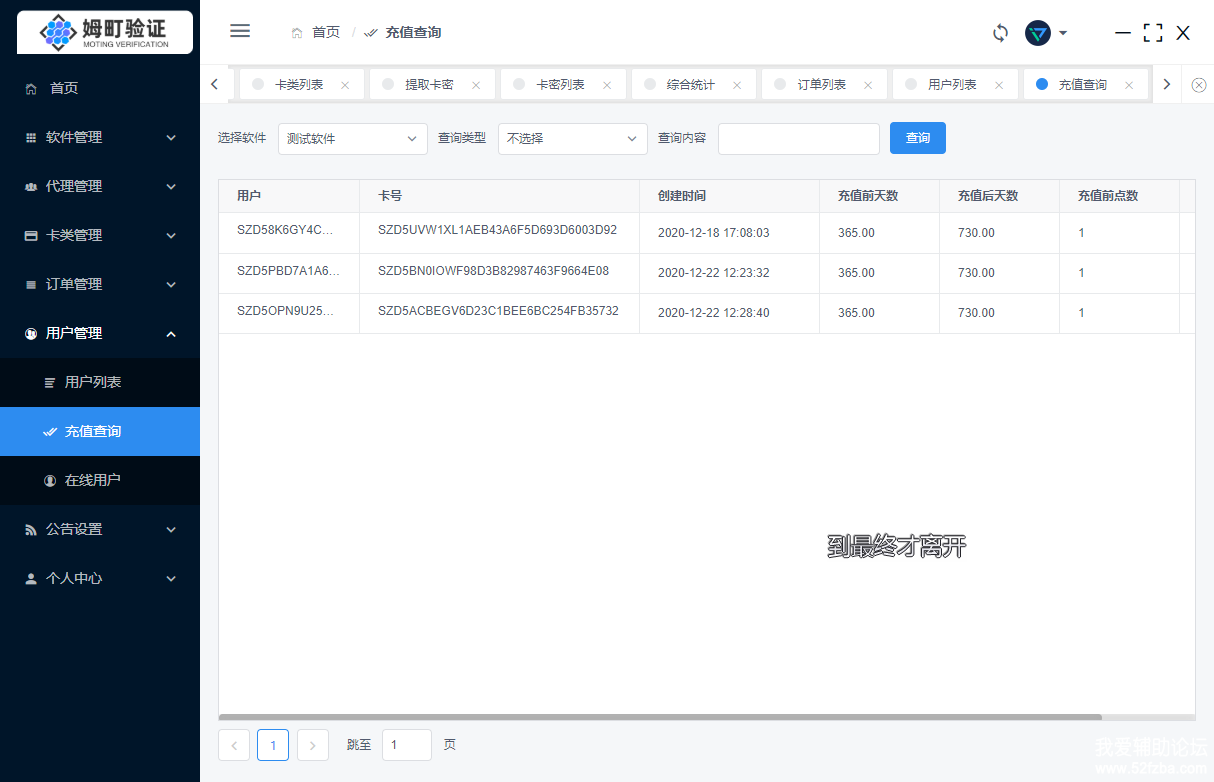Close the 综合统计 tab
The height and width of the screenshot is (782, 1214).
coord(737,85)
